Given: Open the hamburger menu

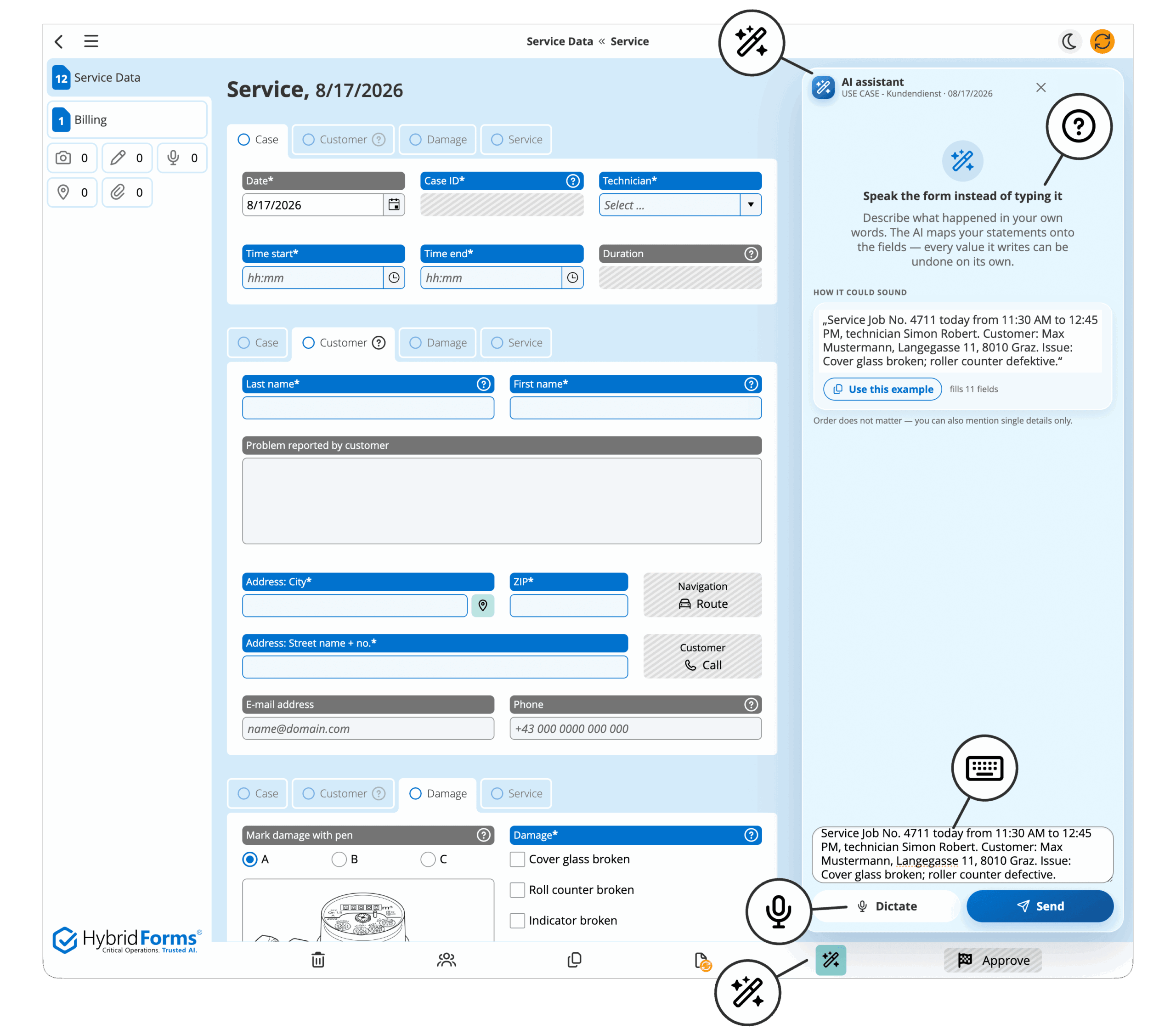Looking at the screenshot, I should click(91, 41).
